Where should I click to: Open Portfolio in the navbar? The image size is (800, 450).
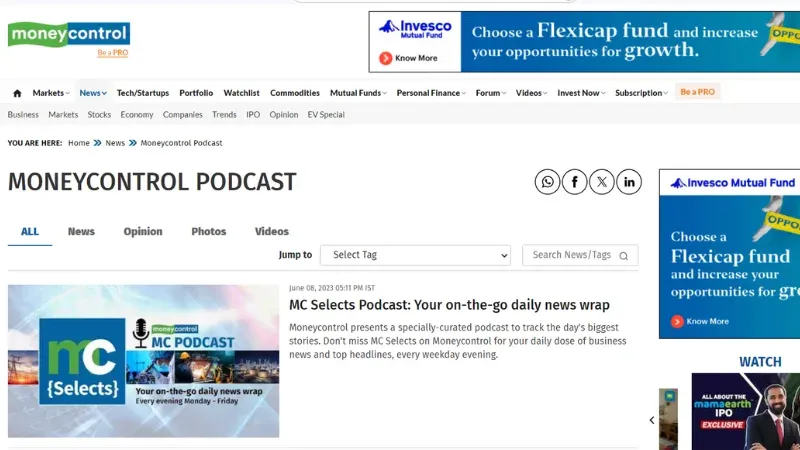click(x=196, y=93)
